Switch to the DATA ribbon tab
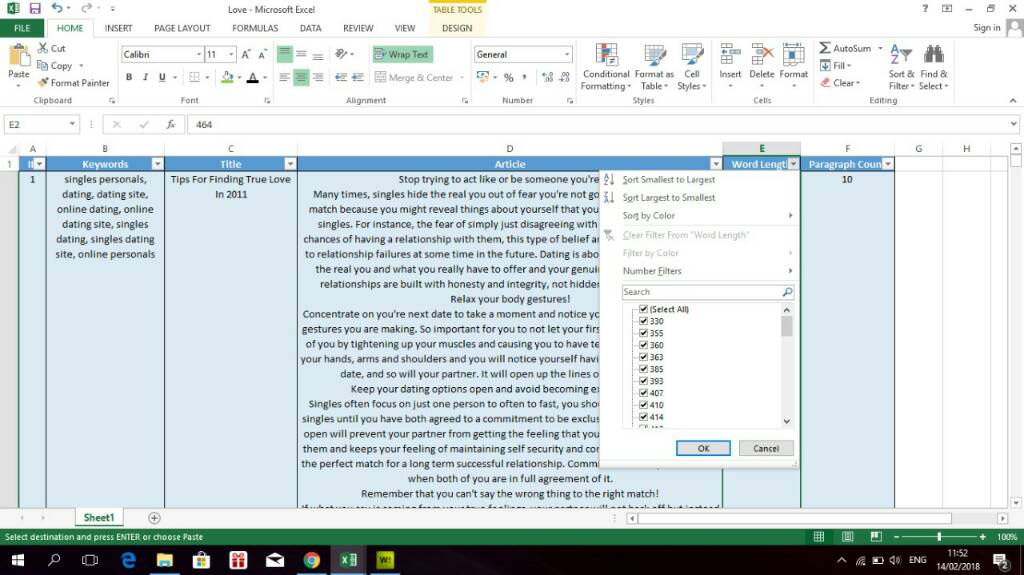1024x575 pixels. pyautogui.click(x=310, y=28)
